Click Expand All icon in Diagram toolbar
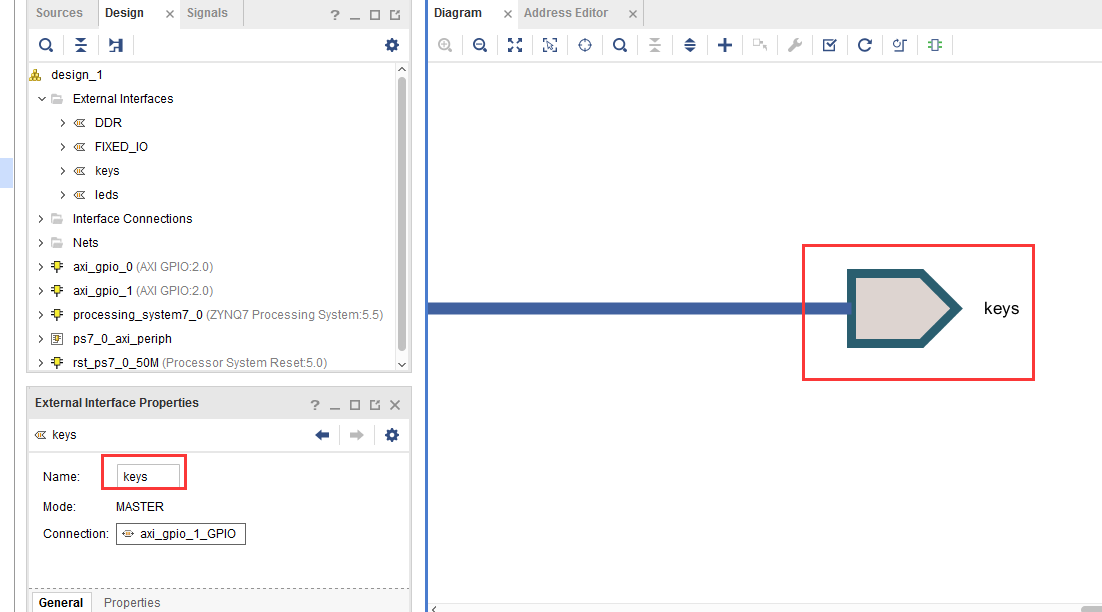The image size is (1102, 612). [689, 45]
